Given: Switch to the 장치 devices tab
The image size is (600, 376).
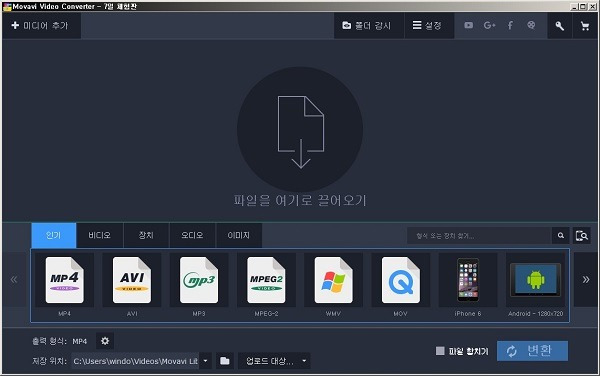Looking at the screenshot, I should 146,235.
